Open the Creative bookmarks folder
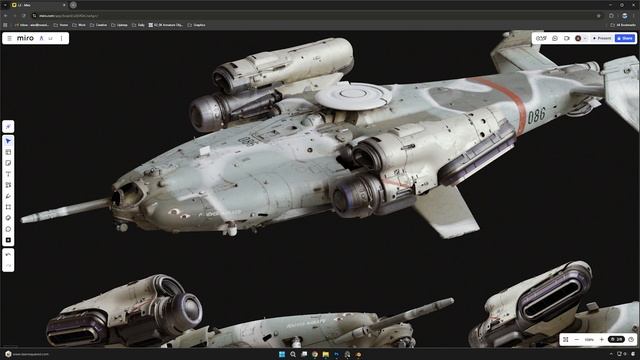 [98, 25]
